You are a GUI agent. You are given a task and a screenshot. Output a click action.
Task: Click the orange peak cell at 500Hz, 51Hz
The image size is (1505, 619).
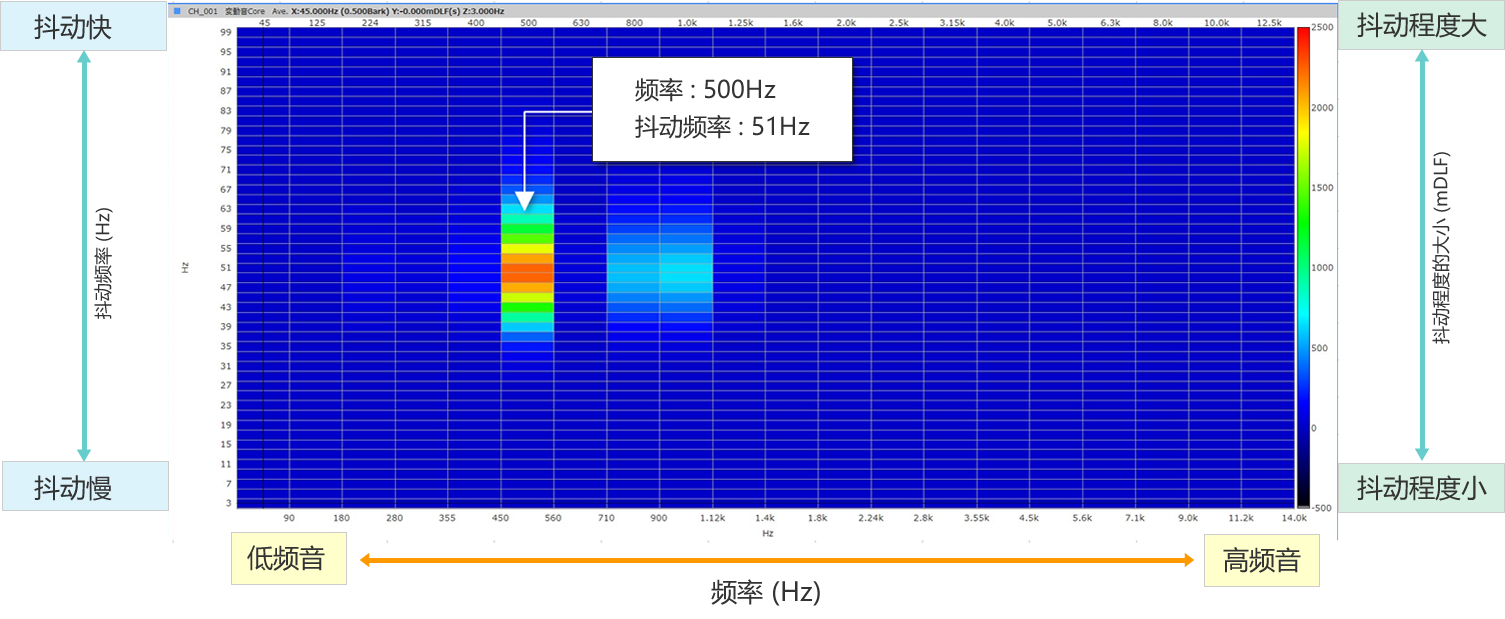(527, 268)
